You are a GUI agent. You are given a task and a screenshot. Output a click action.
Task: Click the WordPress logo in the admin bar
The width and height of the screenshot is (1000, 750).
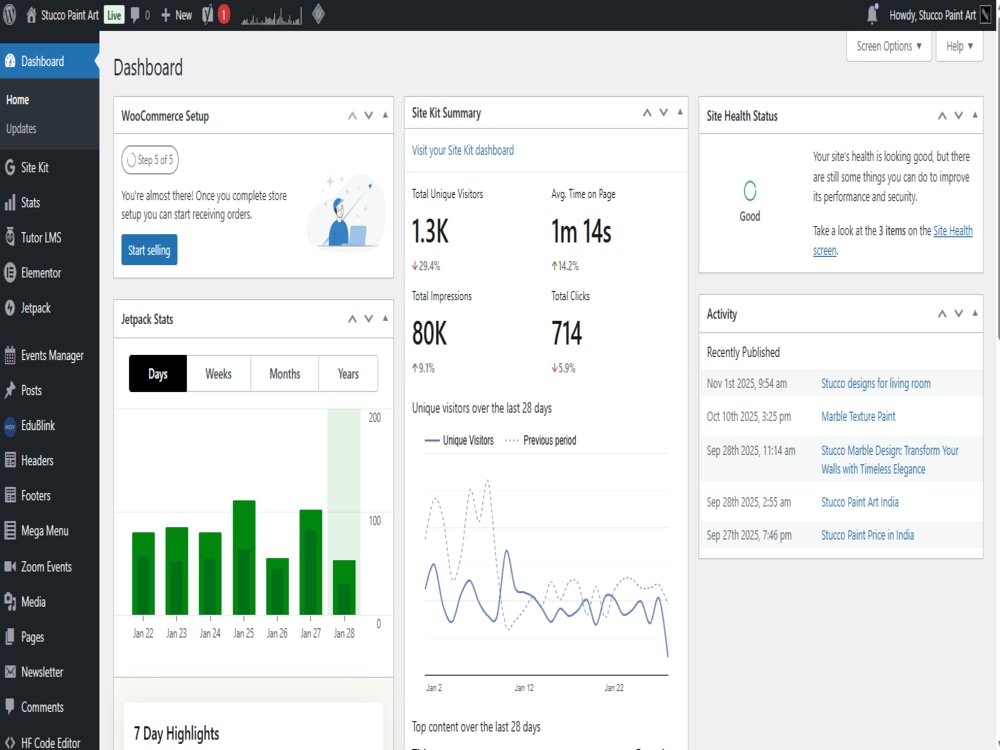click(10, 15)
